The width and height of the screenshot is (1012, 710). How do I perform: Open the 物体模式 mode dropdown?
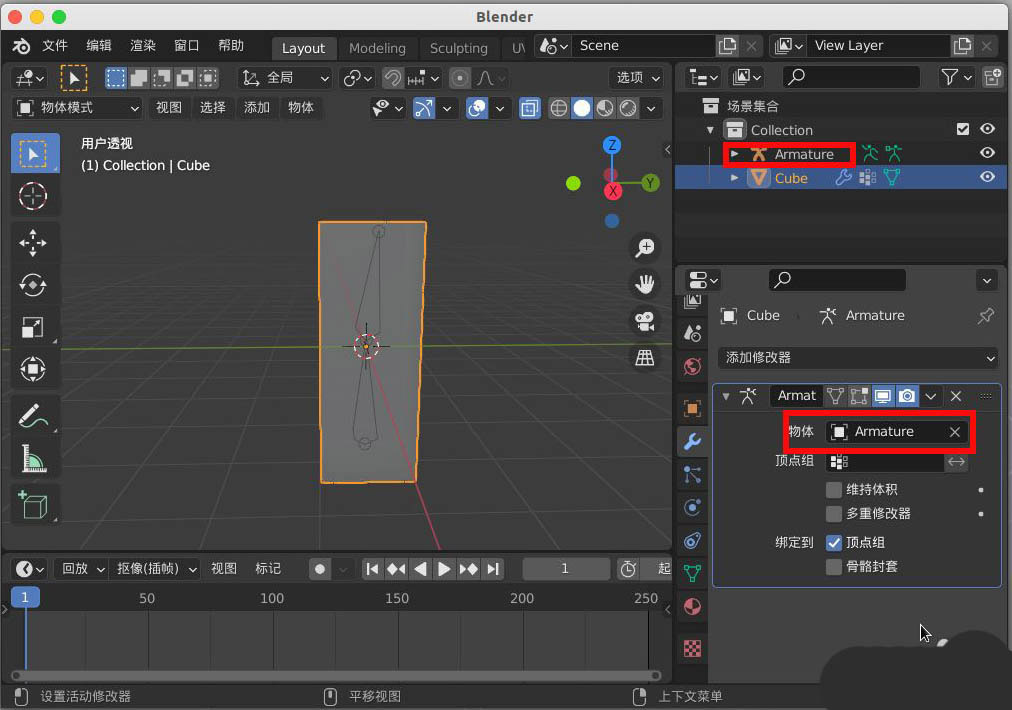(76, 108)
